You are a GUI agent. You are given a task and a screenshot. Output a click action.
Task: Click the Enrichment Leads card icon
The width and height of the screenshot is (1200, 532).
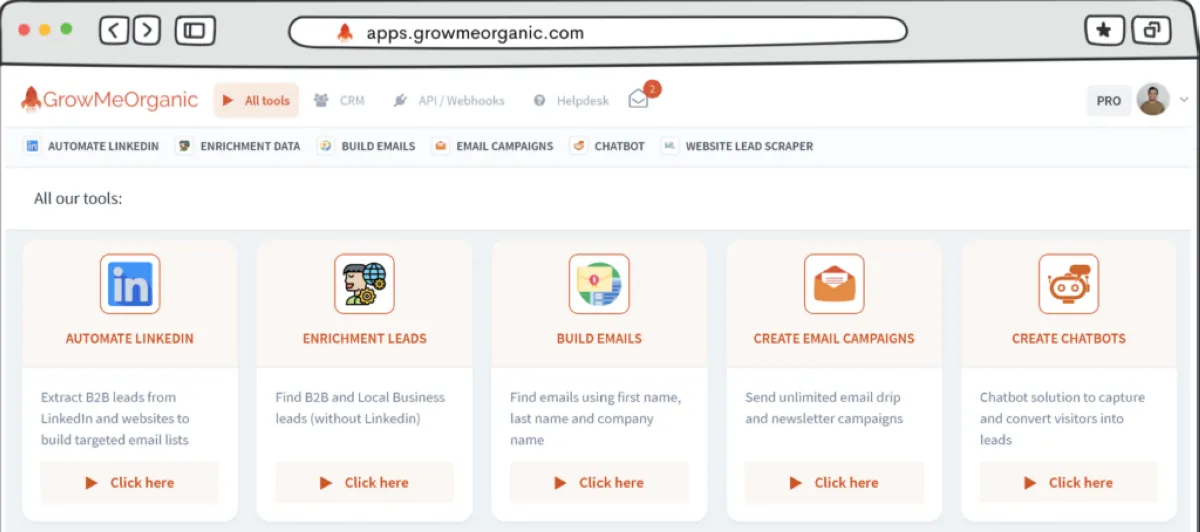point(364,284)
